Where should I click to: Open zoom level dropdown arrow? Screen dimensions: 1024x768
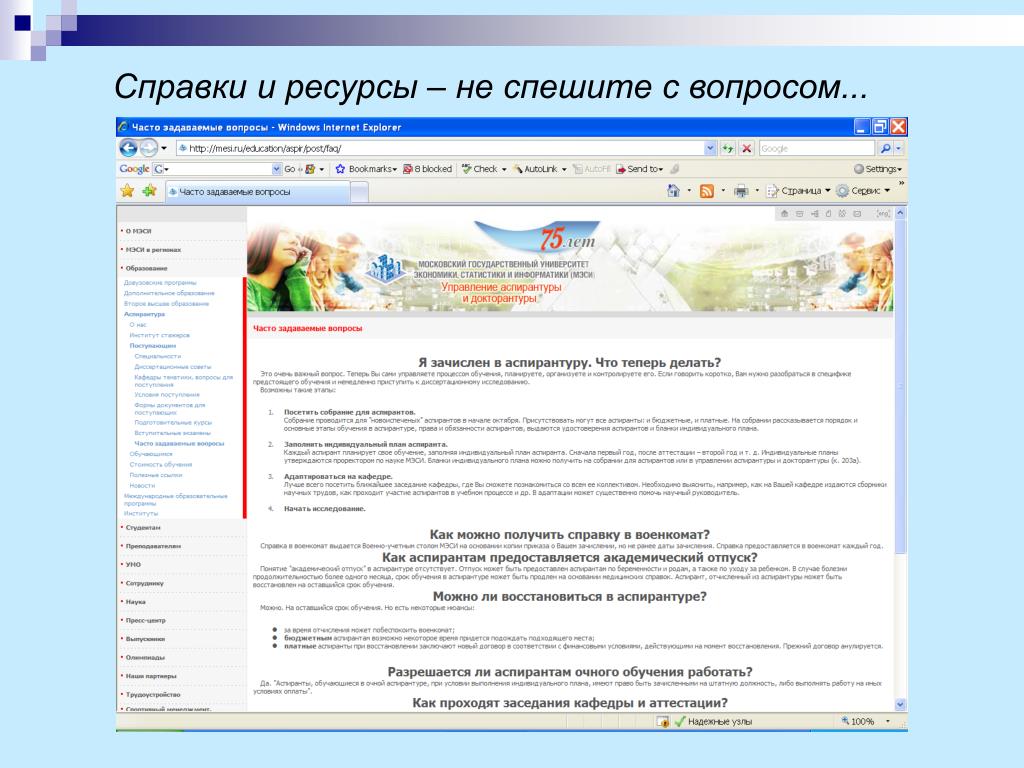888,722
